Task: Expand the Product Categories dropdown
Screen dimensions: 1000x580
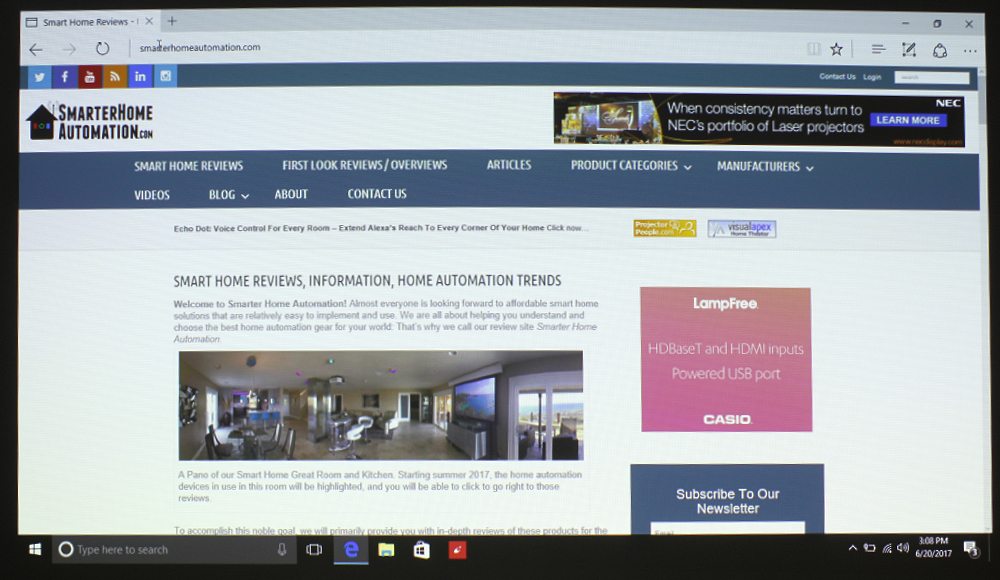Action: coord(630,165)
